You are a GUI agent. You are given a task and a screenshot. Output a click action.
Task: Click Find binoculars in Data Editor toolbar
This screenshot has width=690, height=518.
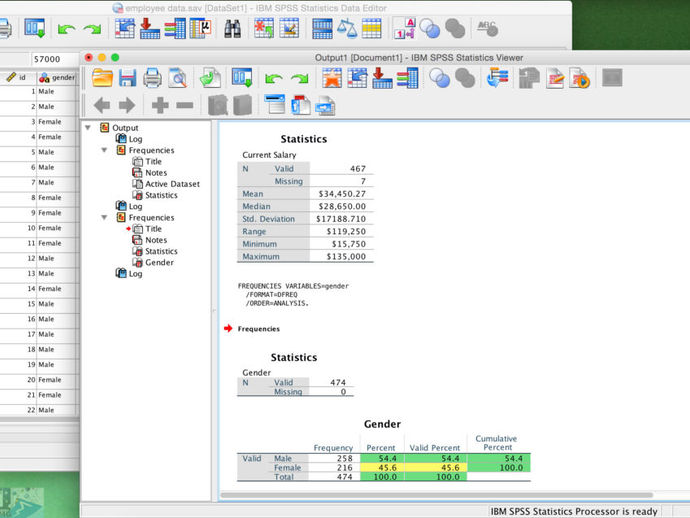pos(233,29)
